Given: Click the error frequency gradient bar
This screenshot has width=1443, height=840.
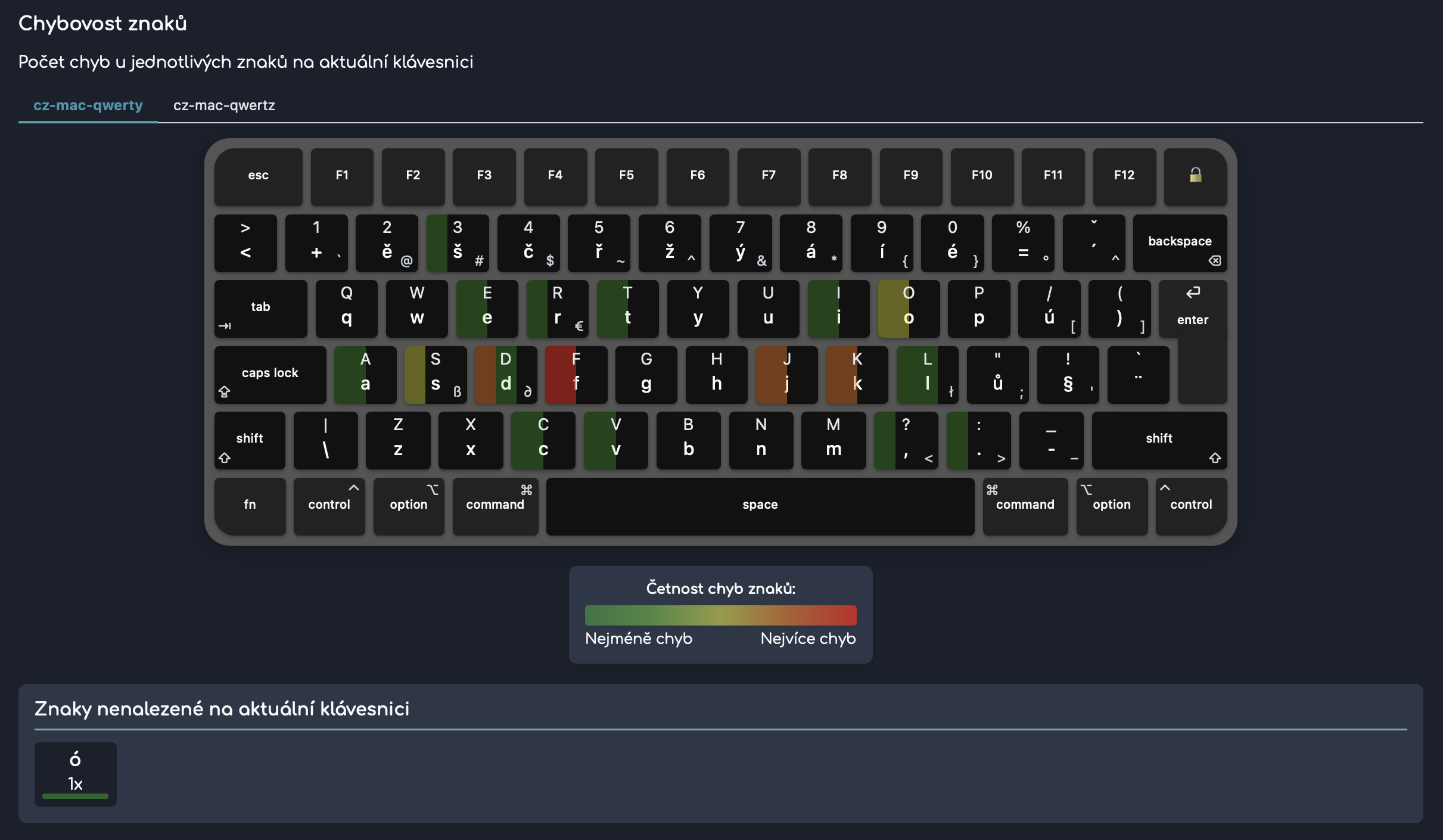Looking at the screenshot, I should point(720,615).
